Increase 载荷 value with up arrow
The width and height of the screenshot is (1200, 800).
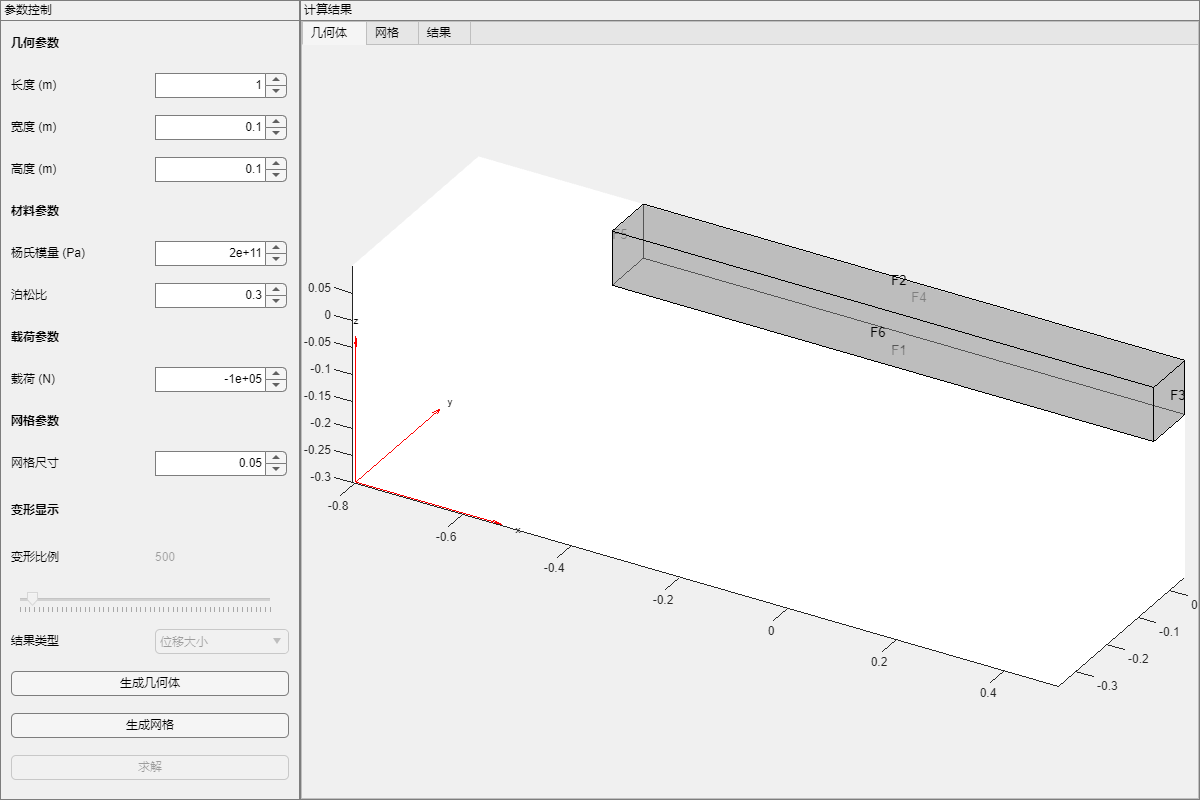tap(276, 374)
